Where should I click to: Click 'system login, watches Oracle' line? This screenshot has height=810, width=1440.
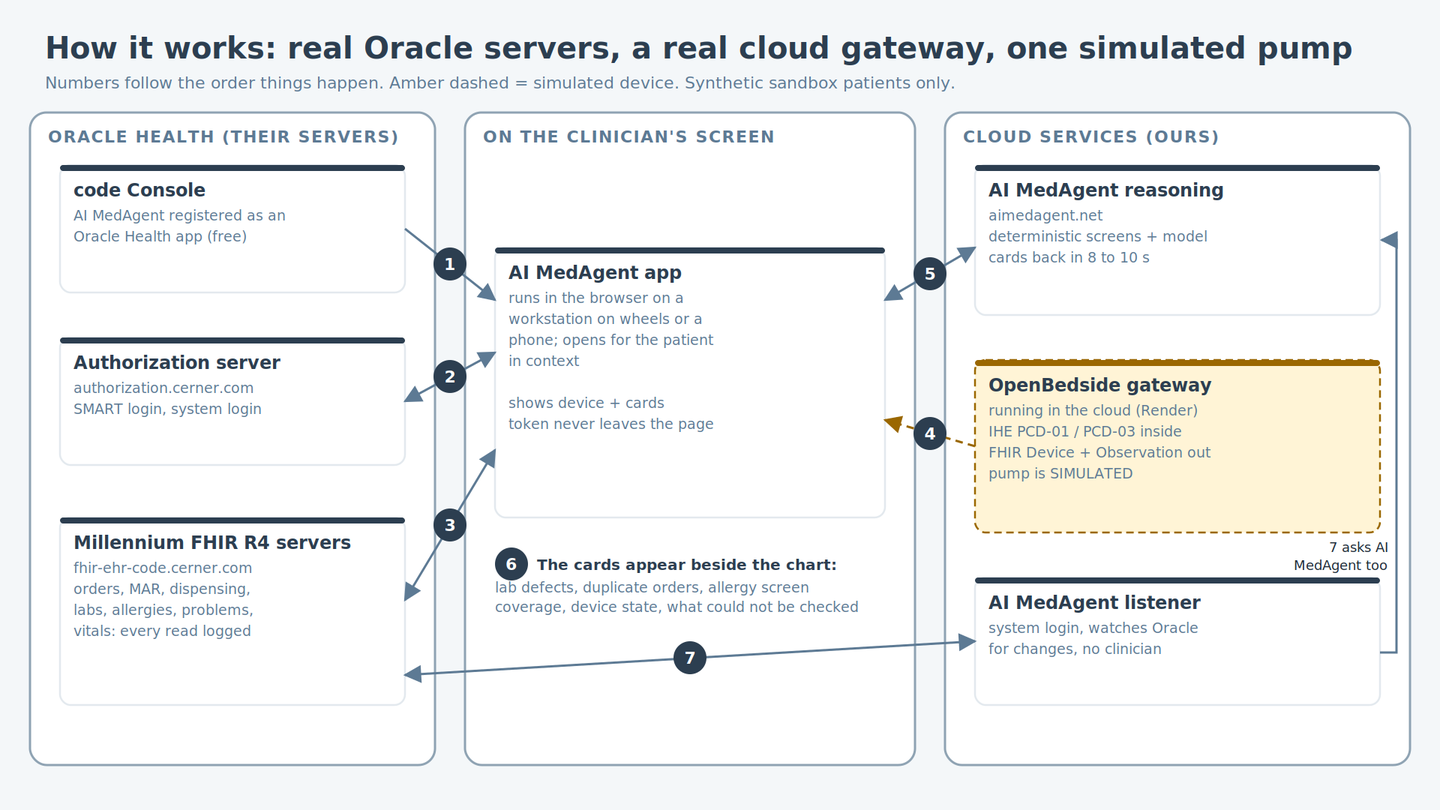pyautogui.click(x=1093, y=628)
